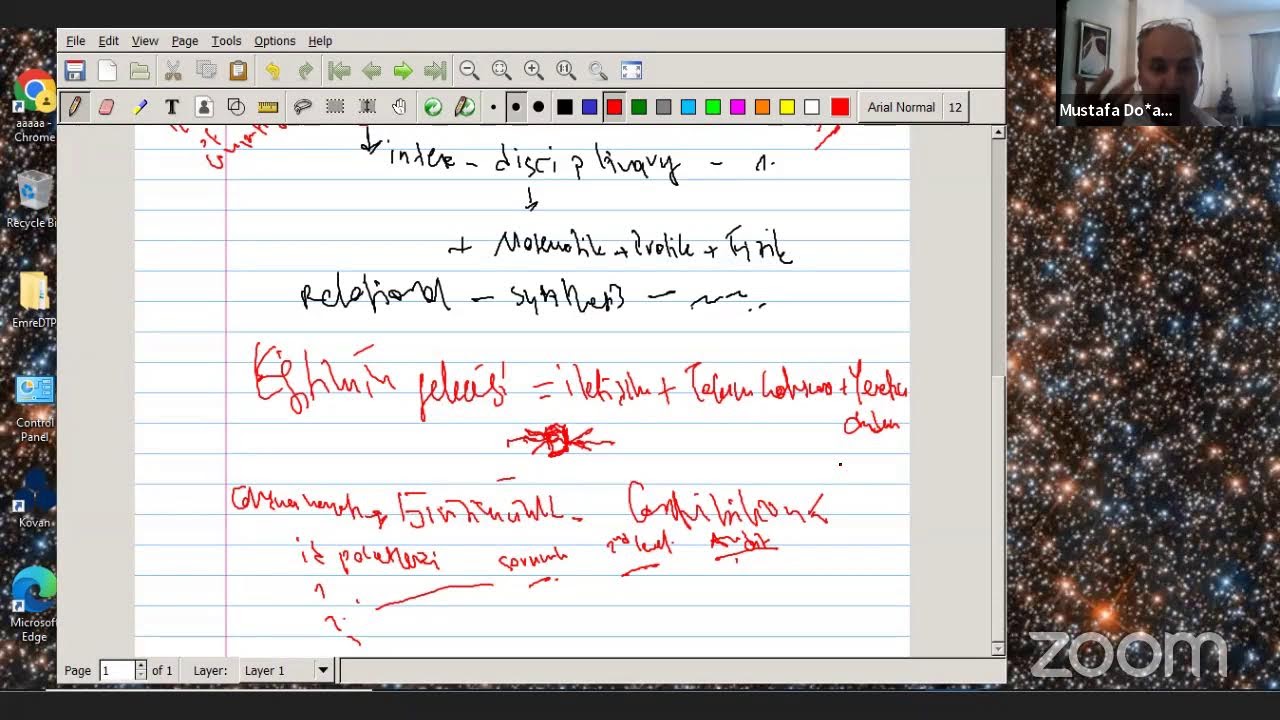This screenshot has width=1280, height=720.
Task: Toggle fullscreen mode icon
Action: (x=631, y=70)
